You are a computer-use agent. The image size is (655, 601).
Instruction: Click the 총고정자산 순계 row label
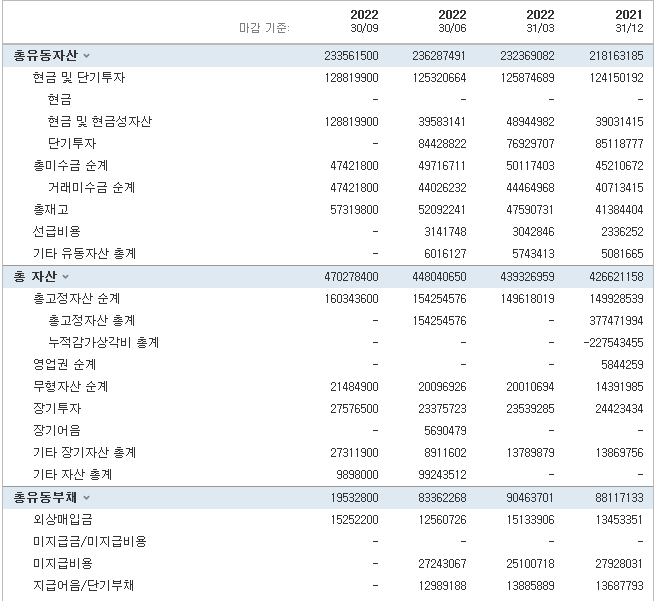[x=76, y=298]
